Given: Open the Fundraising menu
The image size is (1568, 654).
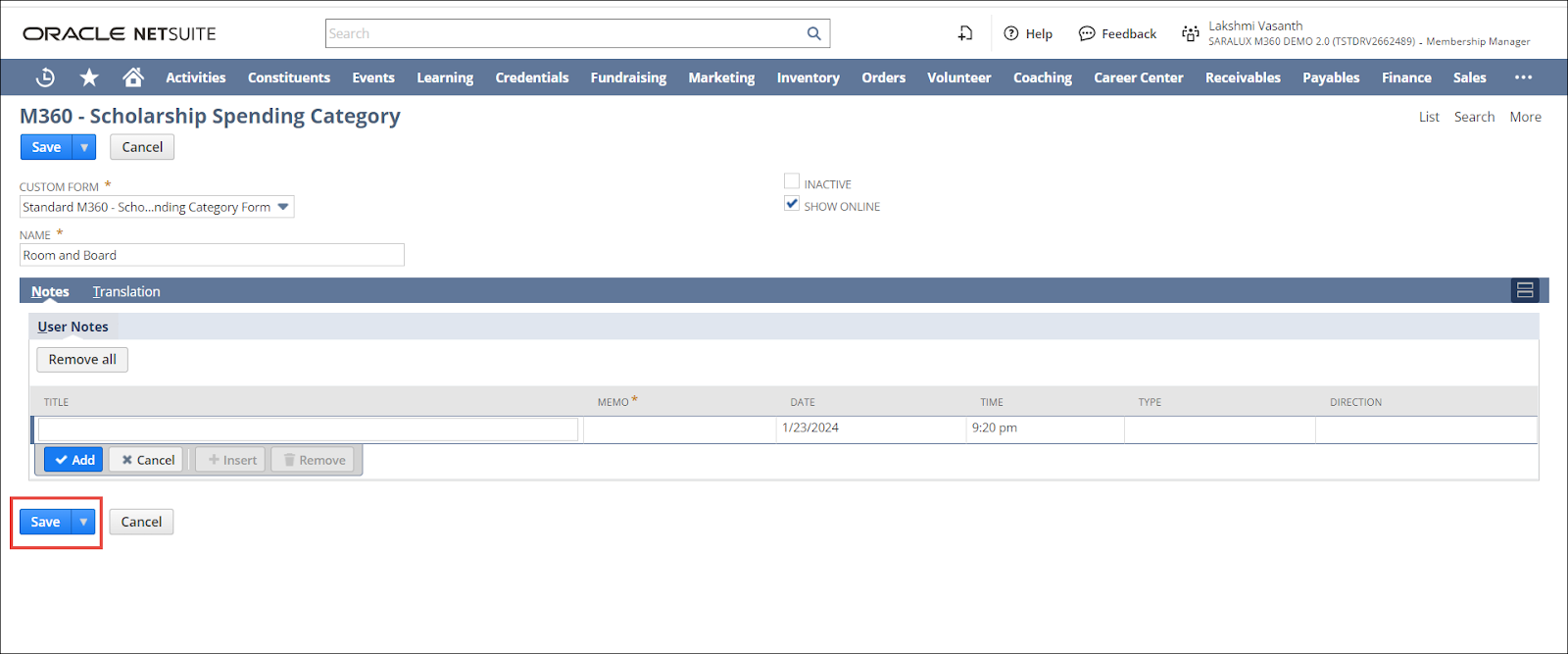Looking at the screenshot, I should point(628,77).
